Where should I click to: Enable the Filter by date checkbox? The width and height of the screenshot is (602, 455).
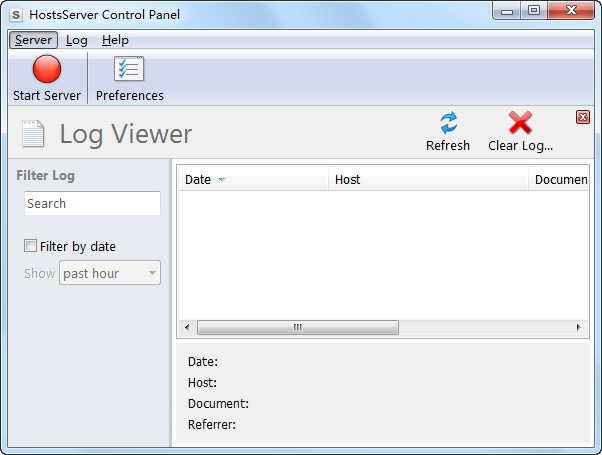pos(31,246)
